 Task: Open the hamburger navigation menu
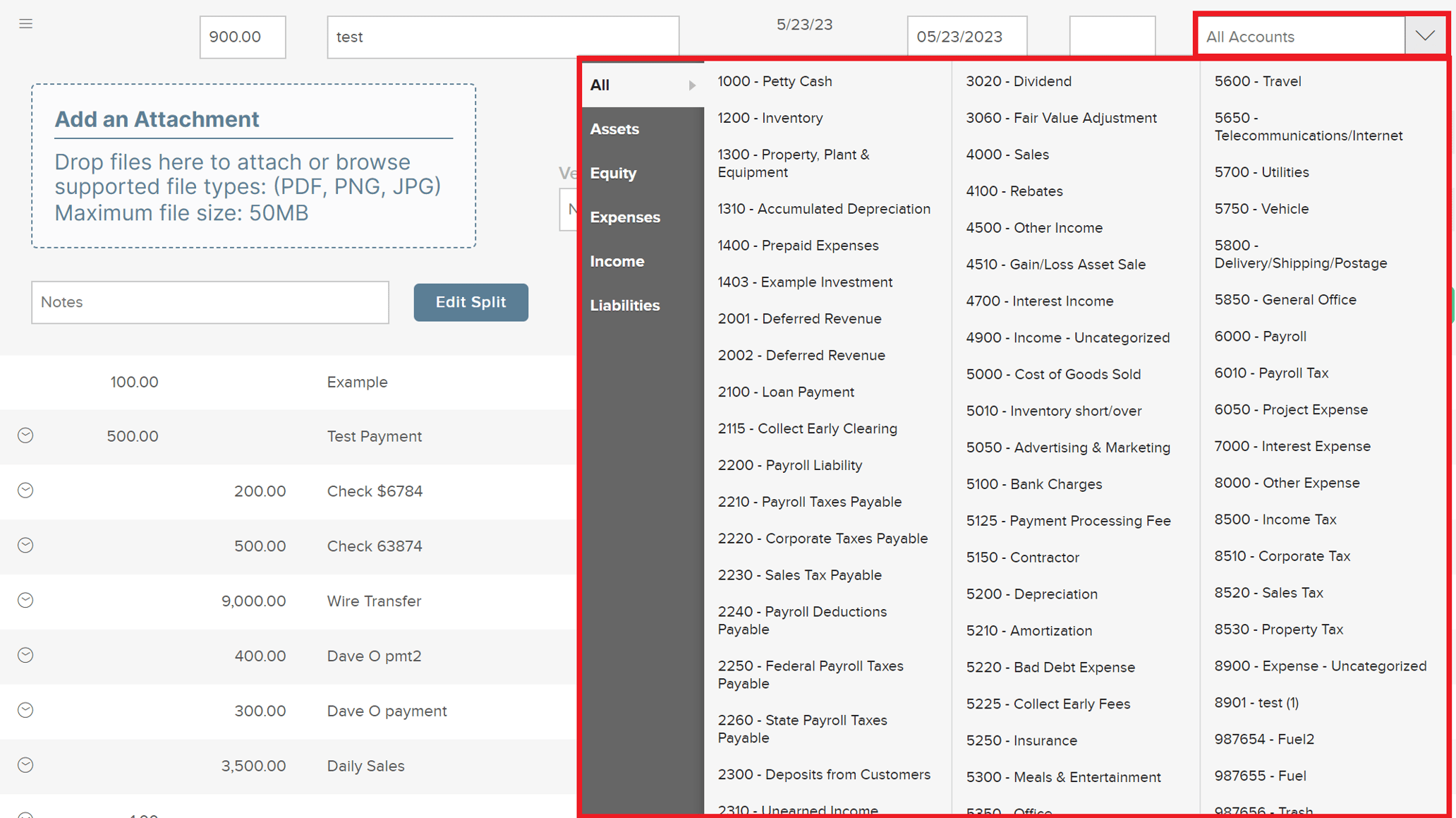click(25, 23)
